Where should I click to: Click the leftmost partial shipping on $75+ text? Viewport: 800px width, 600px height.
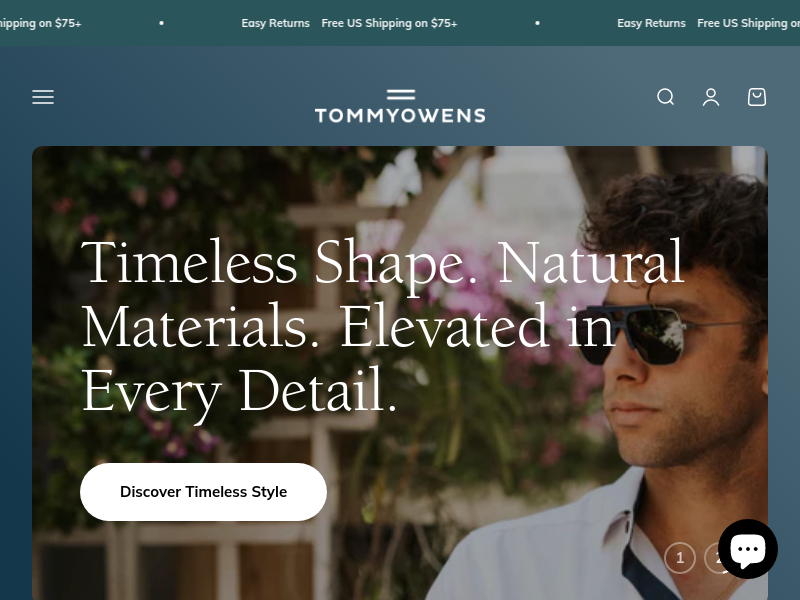(x=40, y=23)
